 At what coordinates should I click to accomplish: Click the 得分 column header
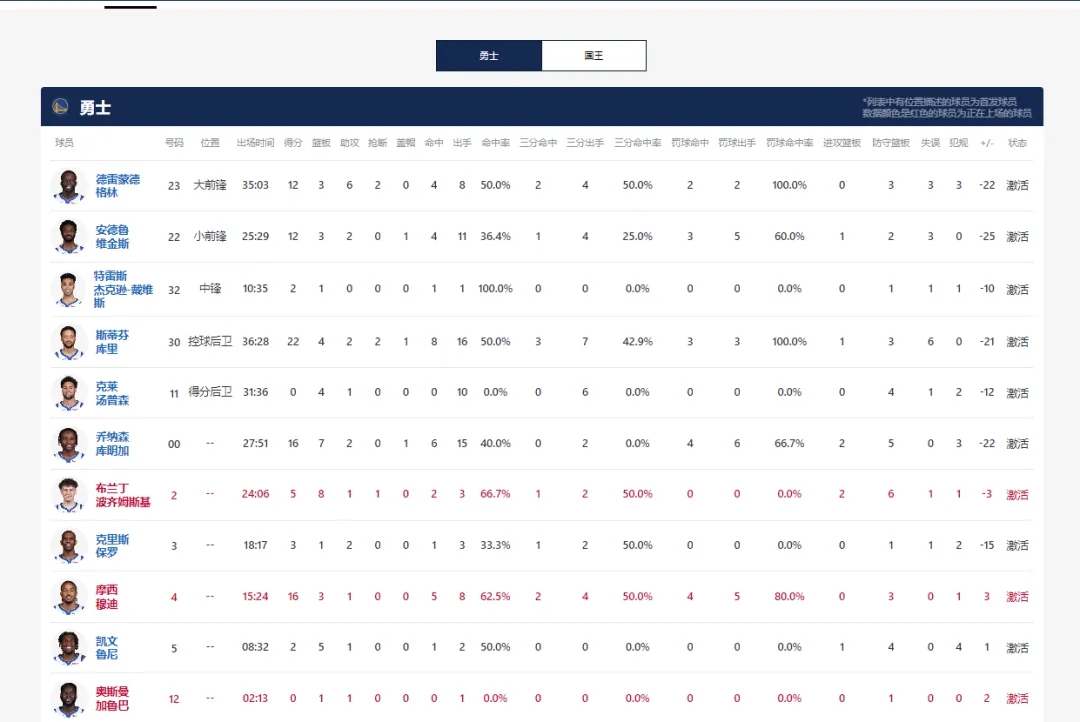293,143
